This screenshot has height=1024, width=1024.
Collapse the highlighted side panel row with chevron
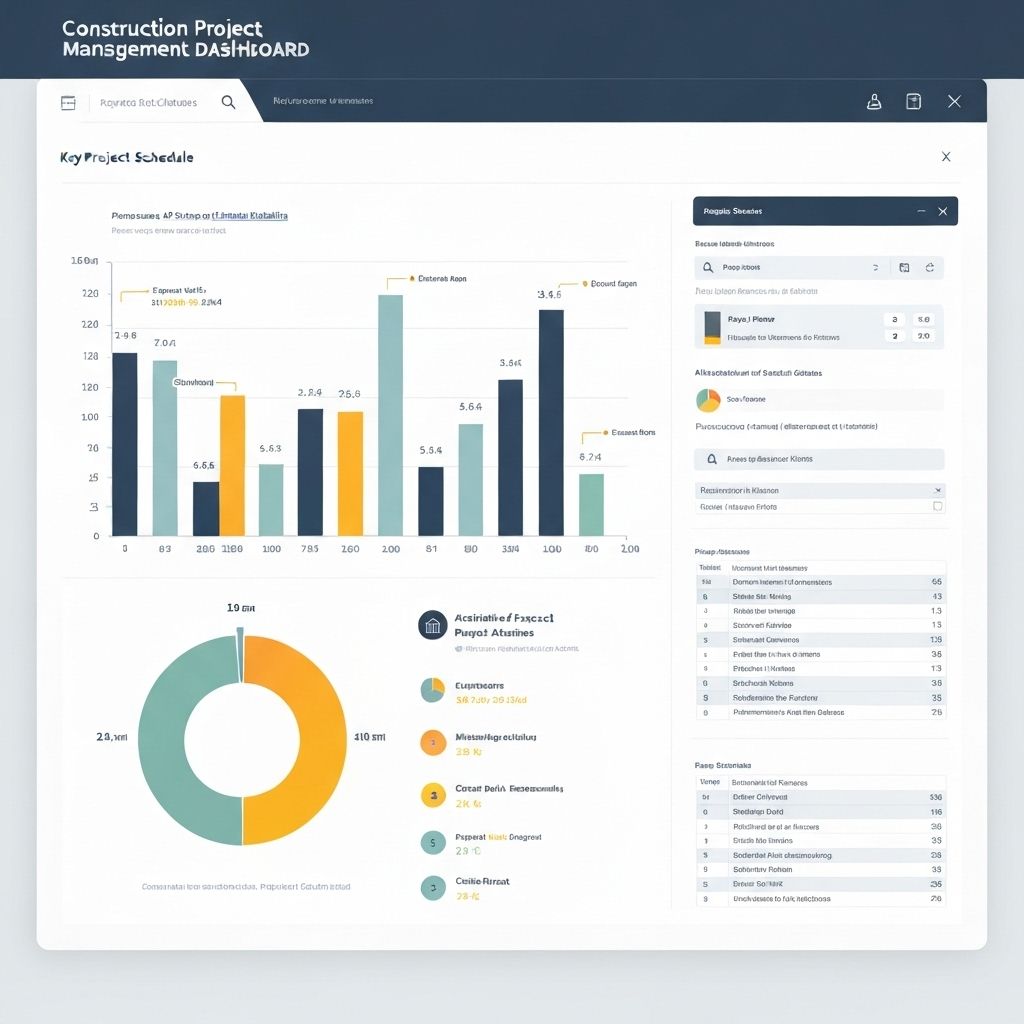[x=937, y=491]
